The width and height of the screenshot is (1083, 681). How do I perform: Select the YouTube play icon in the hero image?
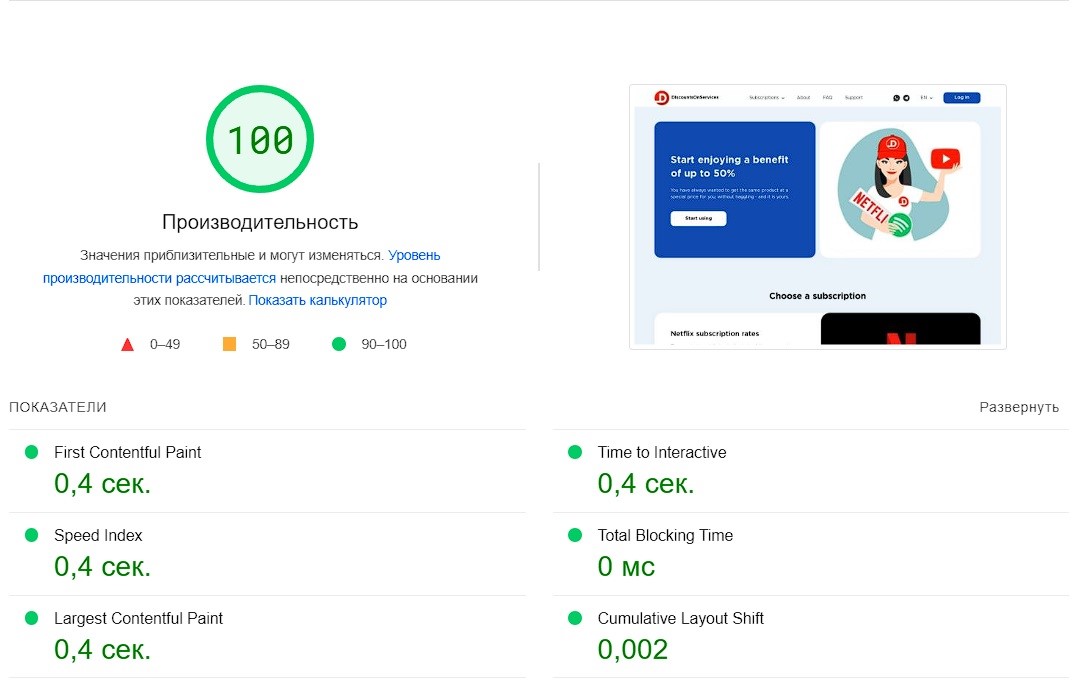tap(945, 159)
